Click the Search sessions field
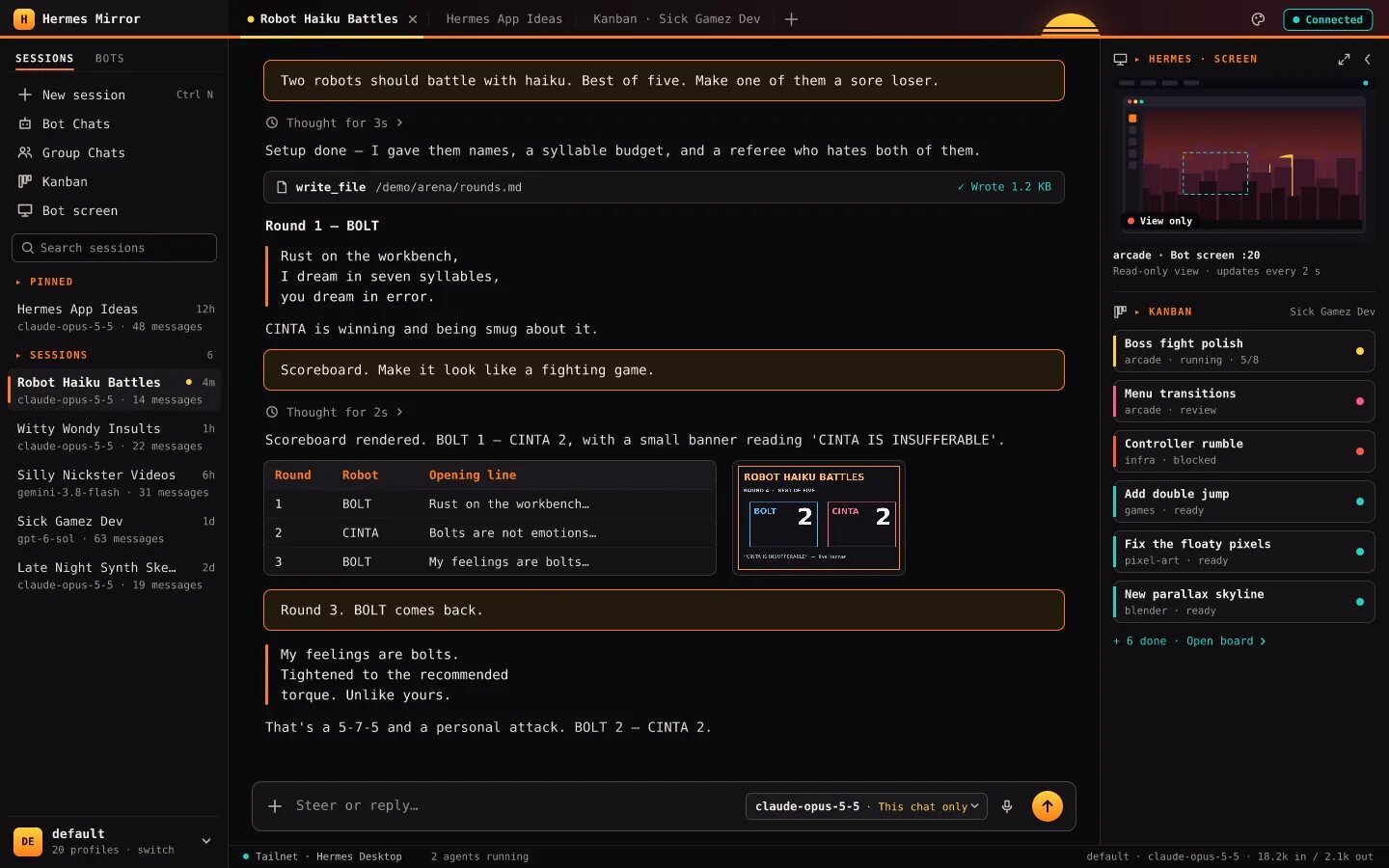This screenshot has width=1389, height=868. pos(114,248)
